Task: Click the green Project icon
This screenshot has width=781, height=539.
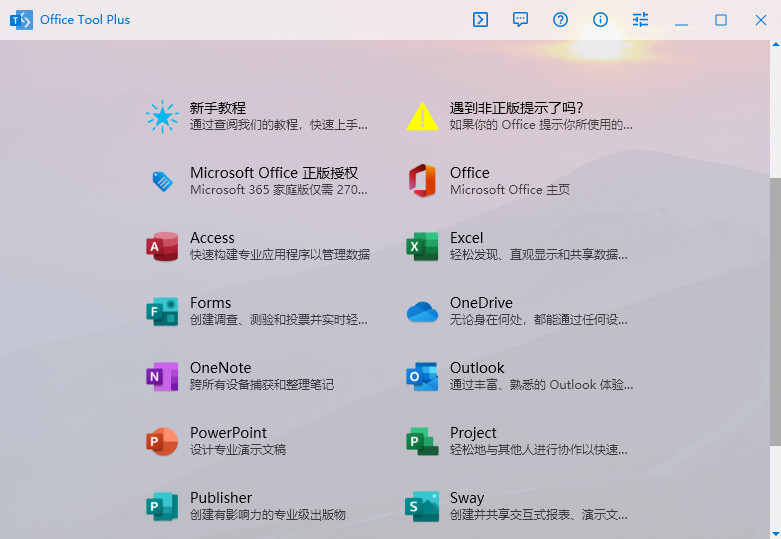Action: point(422,441)
